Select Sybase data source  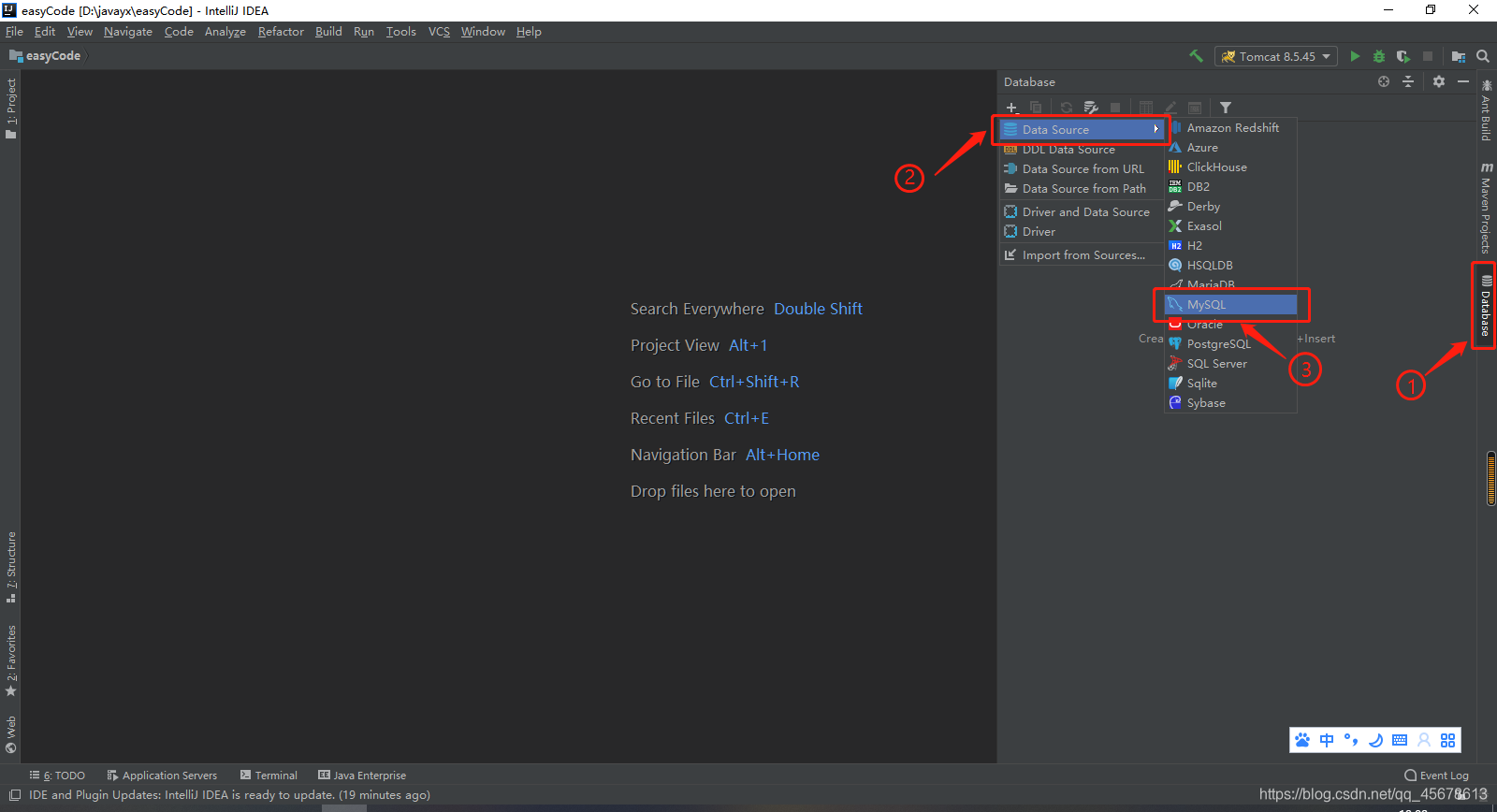(1230, 403)
